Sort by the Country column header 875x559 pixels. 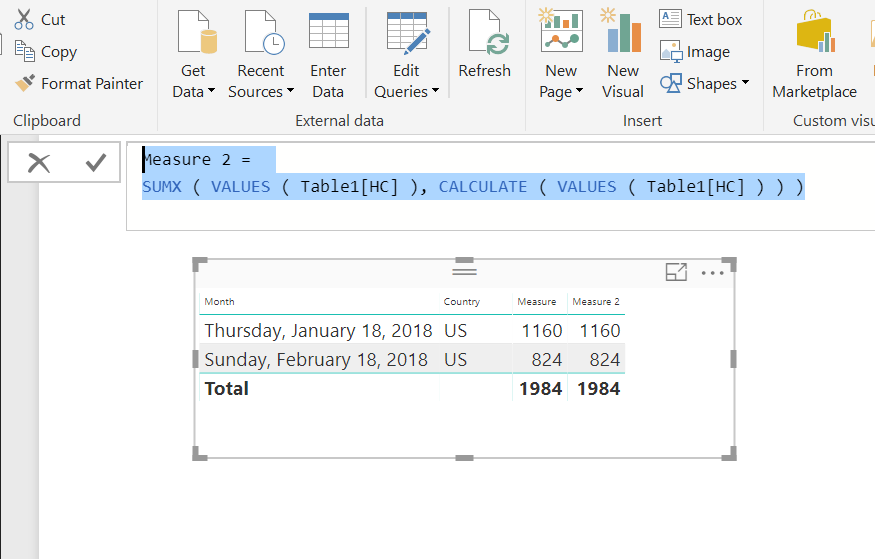(461, 301)
